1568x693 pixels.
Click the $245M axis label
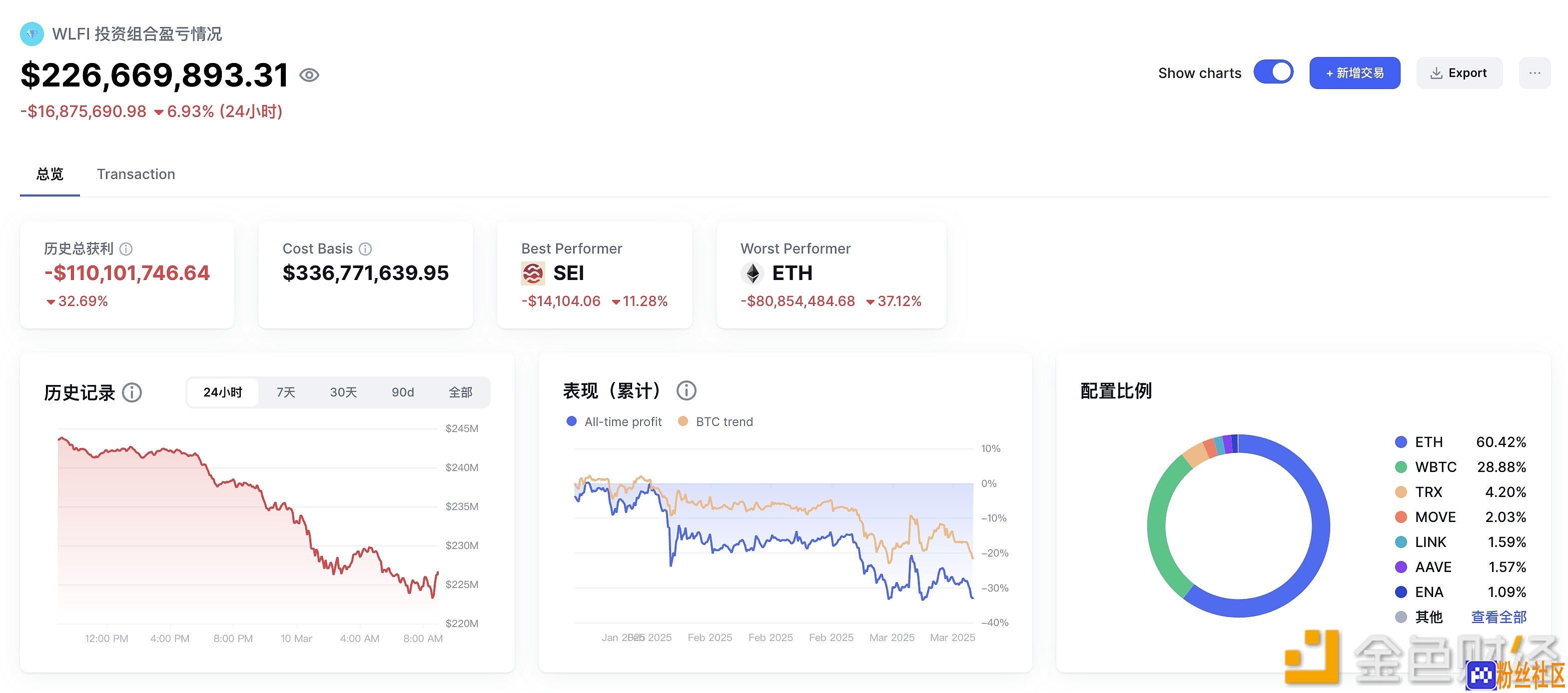coord(462,428)
